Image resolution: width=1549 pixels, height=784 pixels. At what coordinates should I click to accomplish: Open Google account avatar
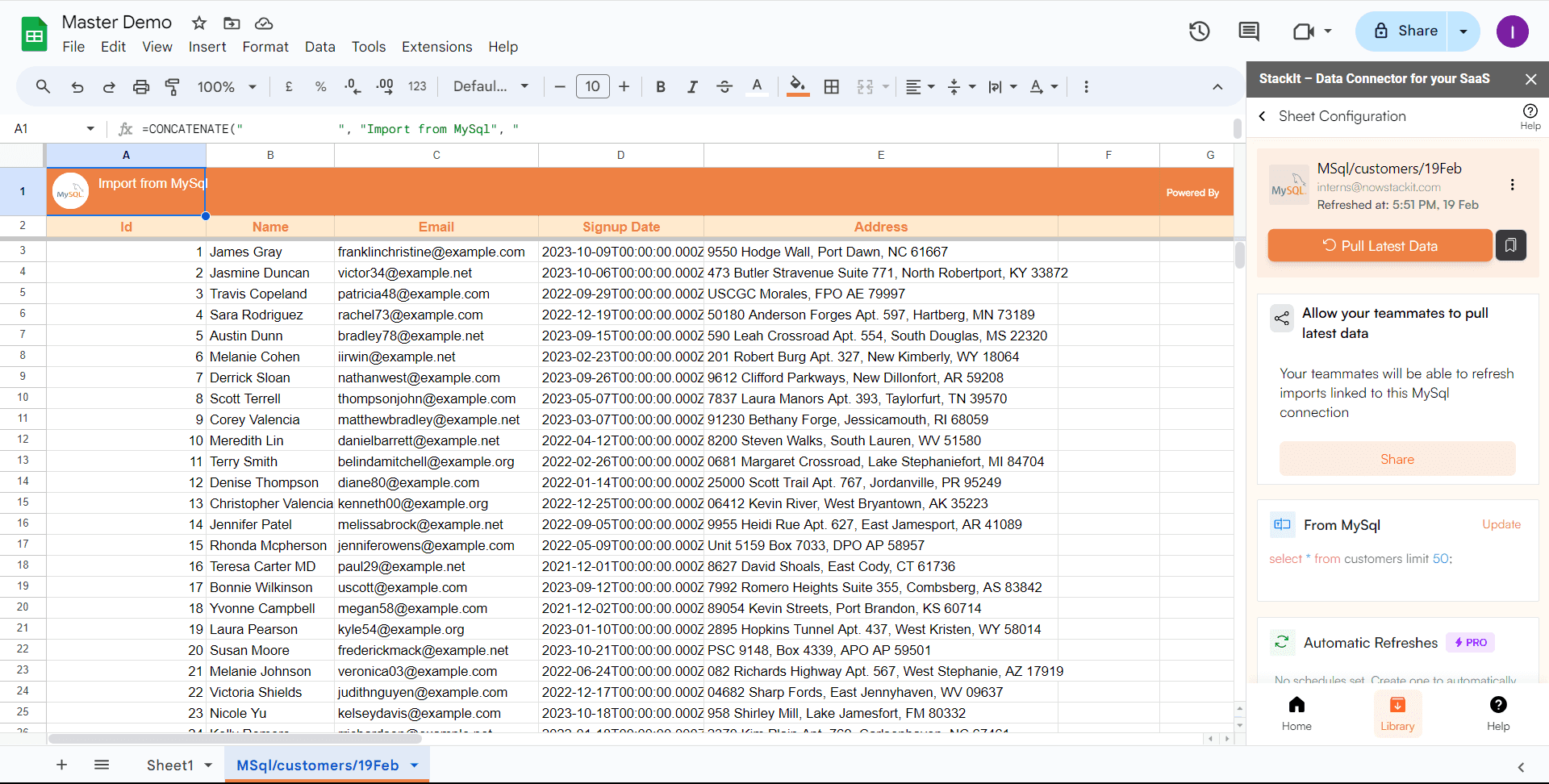[x=1513, y=31]
